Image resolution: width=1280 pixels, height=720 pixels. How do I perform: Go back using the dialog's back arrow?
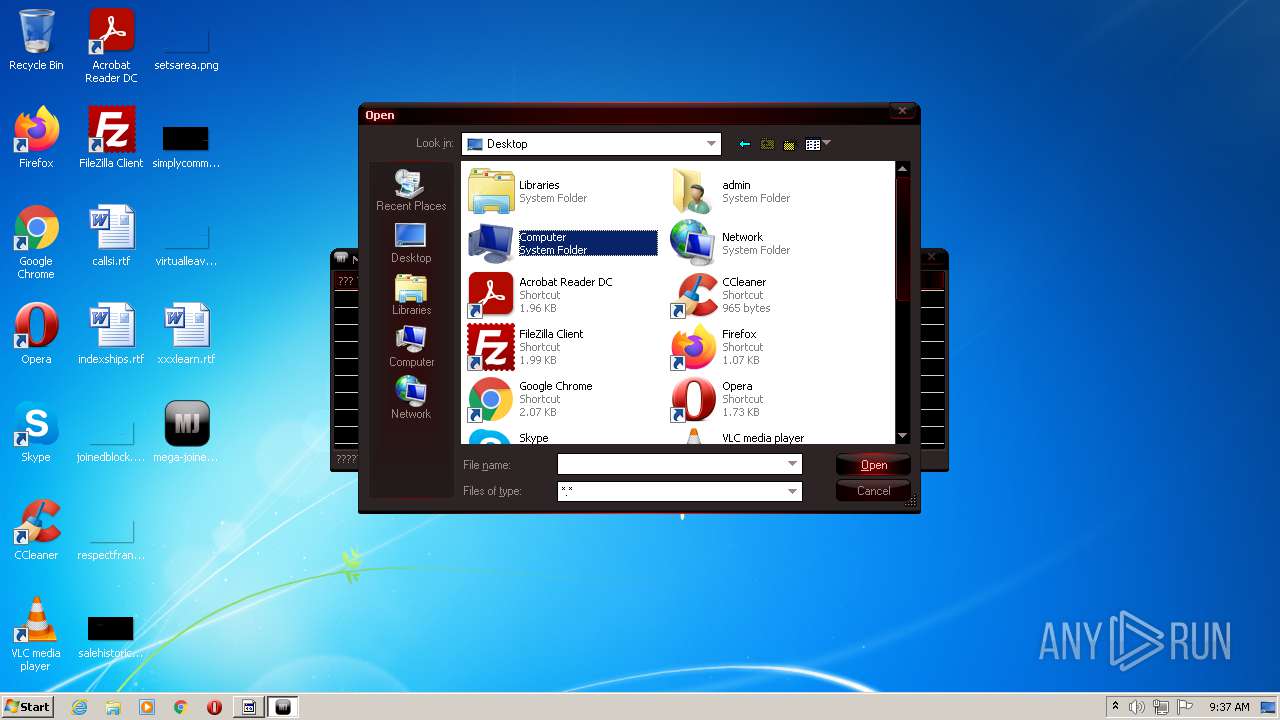tap(744, 144)
